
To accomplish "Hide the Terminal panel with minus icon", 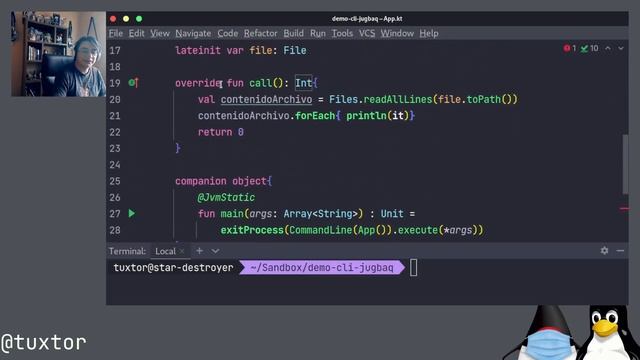I will pos(620,251).
